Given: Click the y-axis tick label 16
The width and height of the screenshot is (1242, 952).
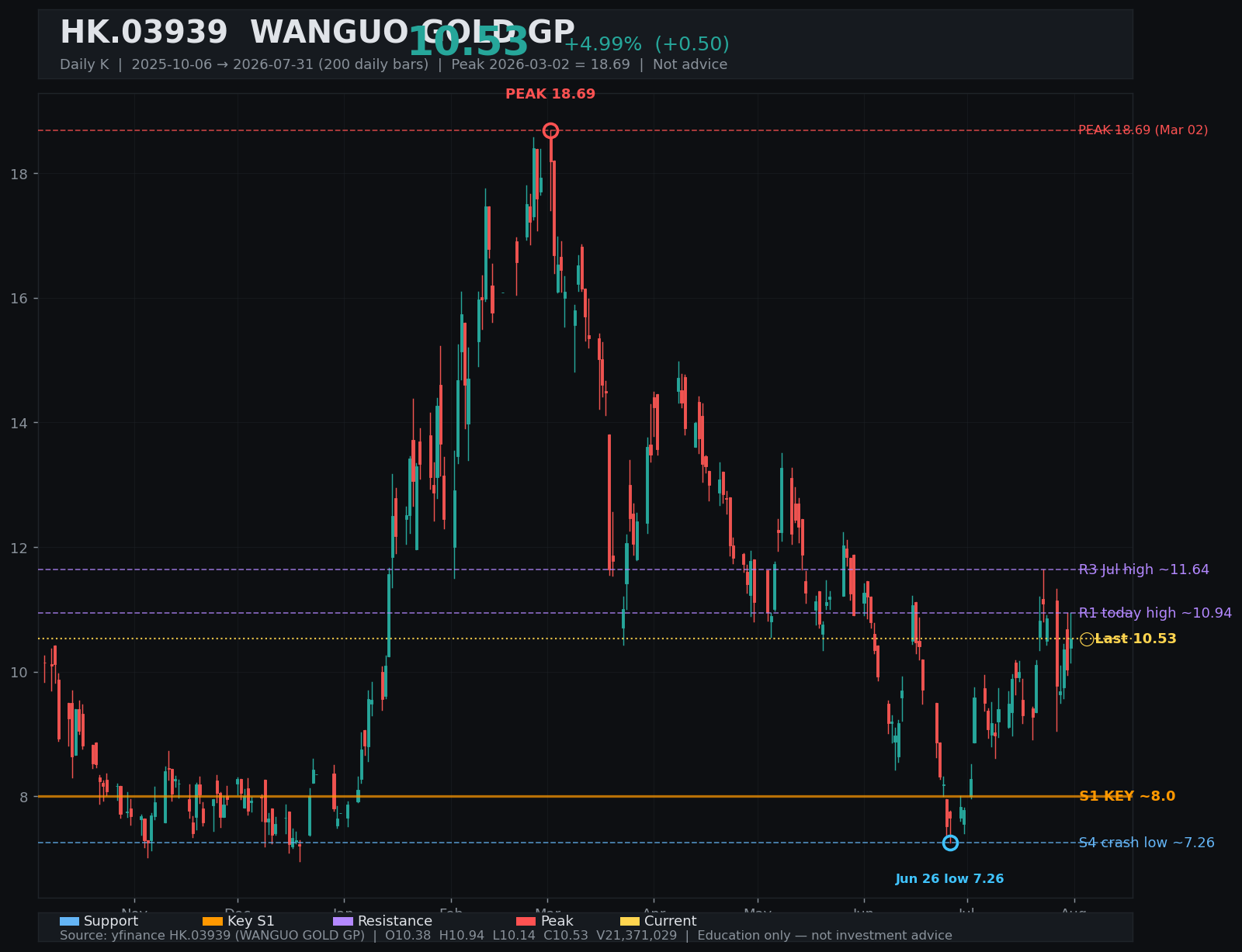Looking at the screenshot, I should coord(19,299).
